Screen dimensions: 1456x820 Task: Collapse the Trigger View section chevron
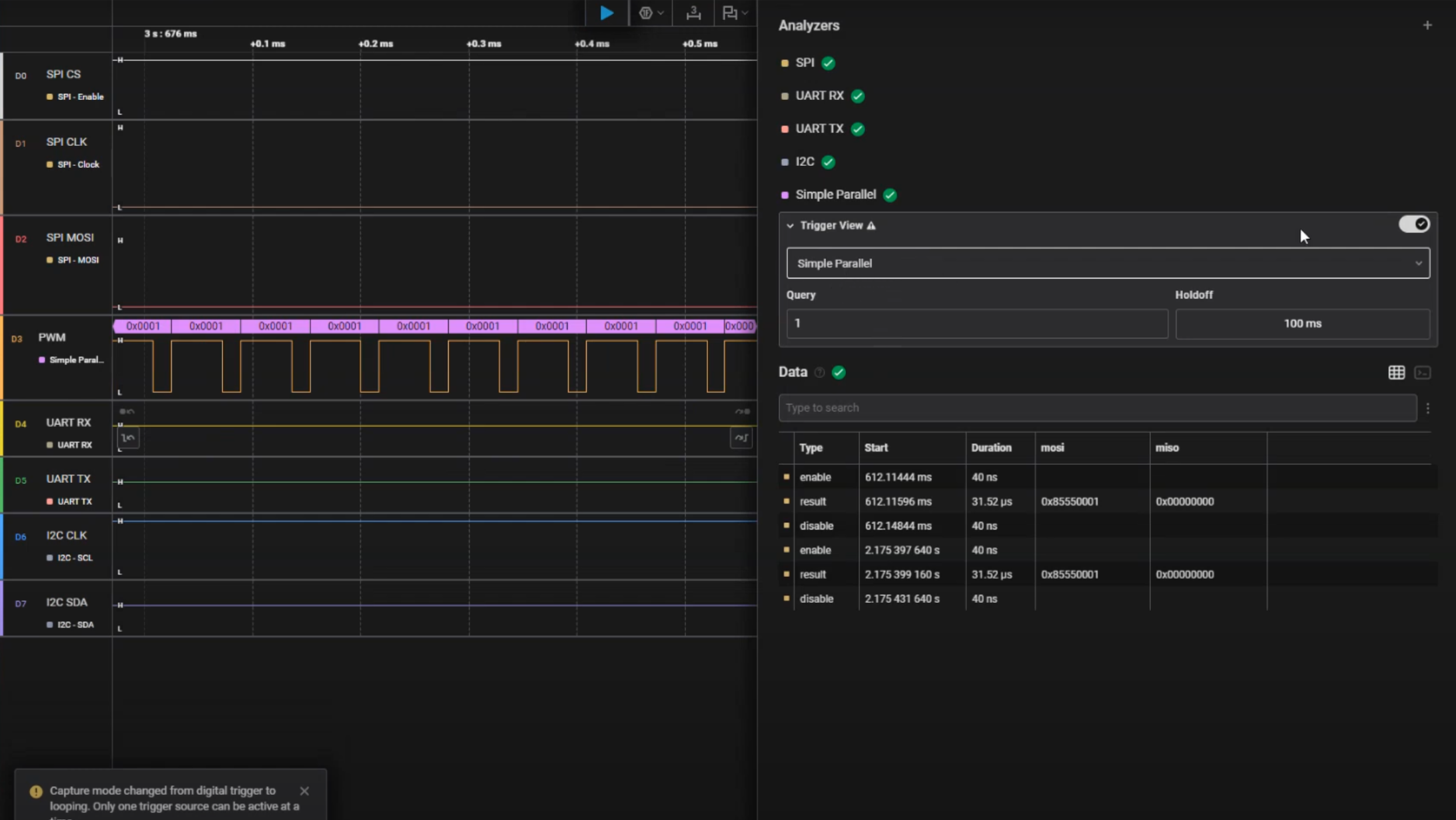[x=790, y=226]
